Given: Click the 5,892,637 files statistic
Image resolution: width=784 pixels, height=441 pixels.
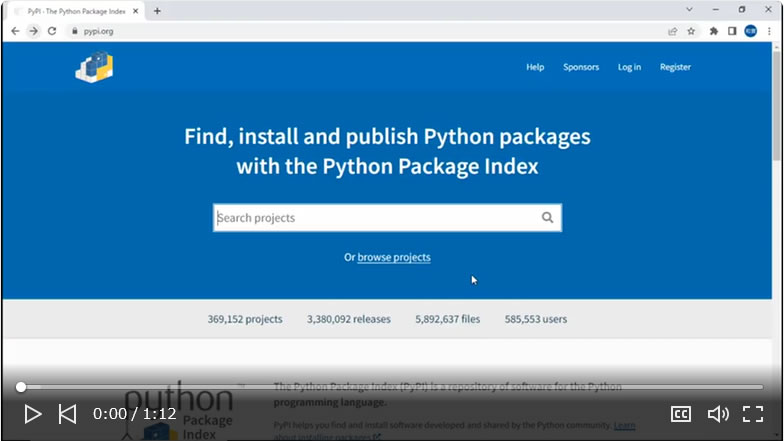Looking at the screenshot, I should pos(448,319).
